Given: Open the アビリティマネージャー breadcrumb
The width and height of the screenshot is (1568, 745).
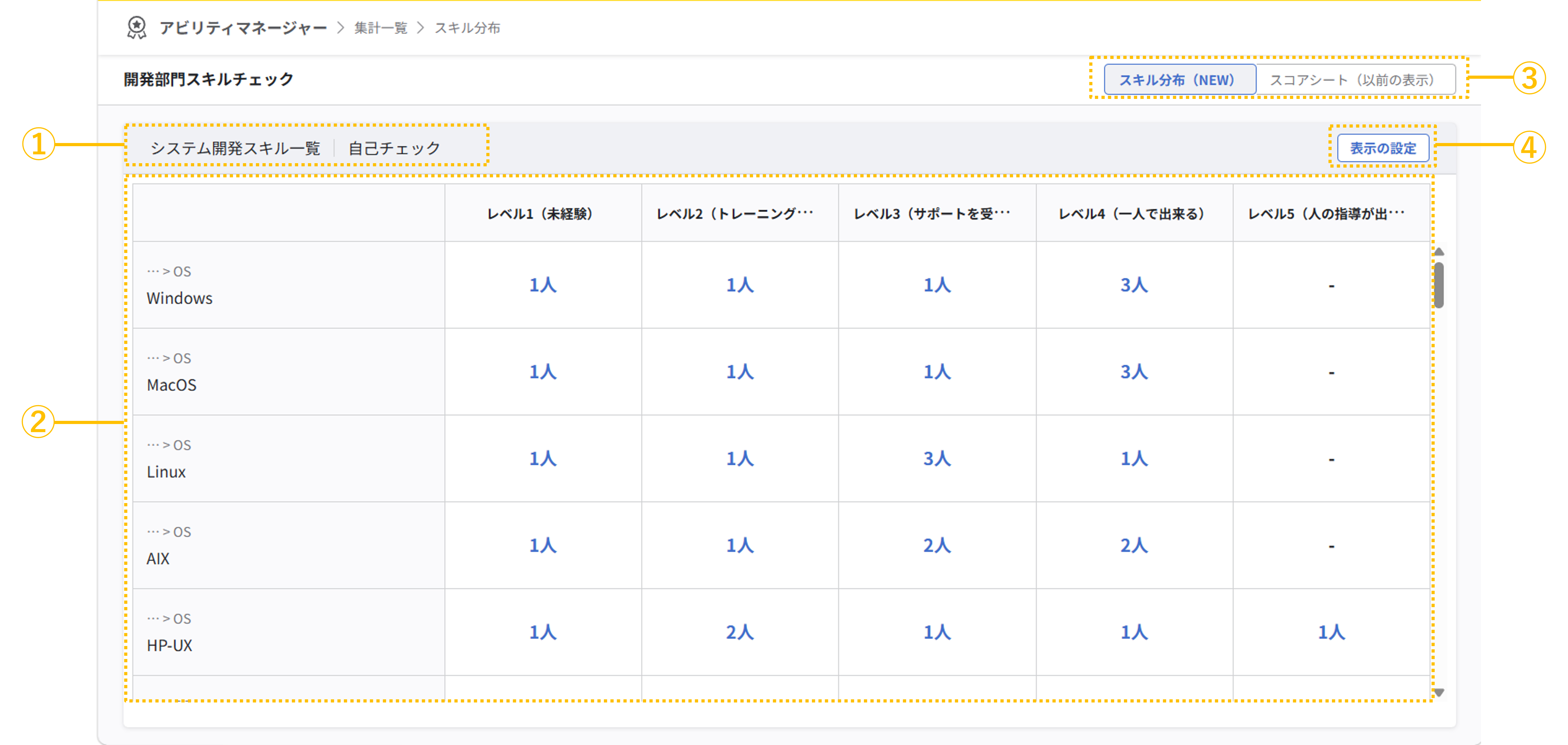Looking at the screenshot, I should coord(244,28).
